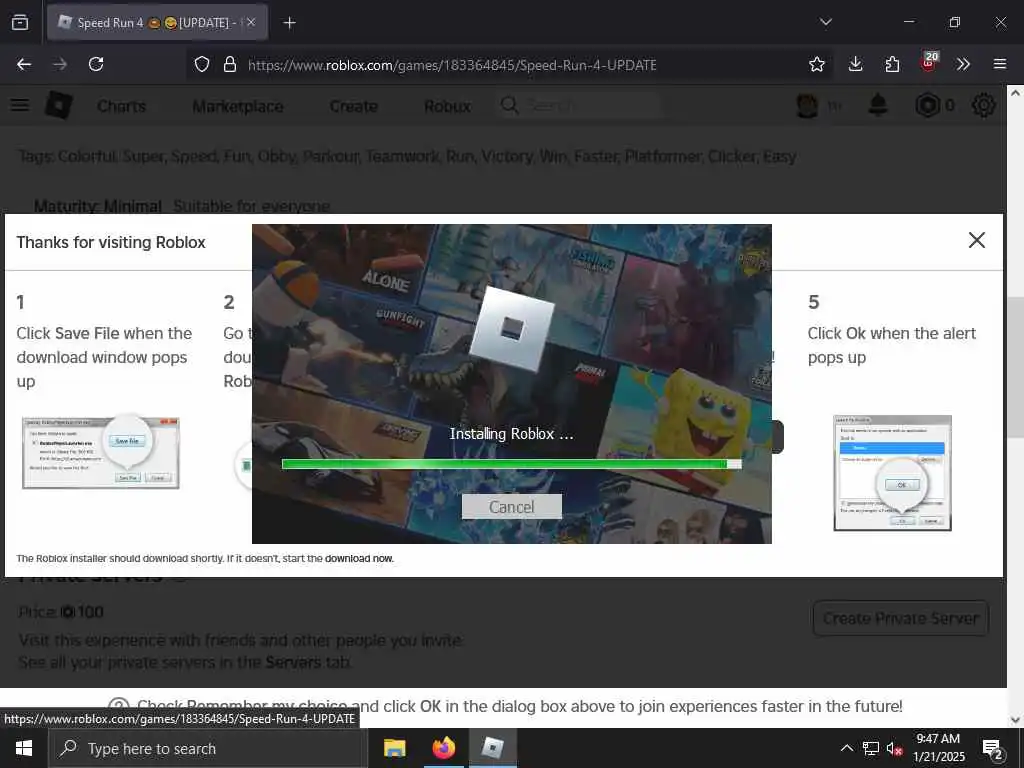This screenshot has height=768, width=1024.
Task: Click the Installing Roblox progress bar
Action: pos(511,464)
